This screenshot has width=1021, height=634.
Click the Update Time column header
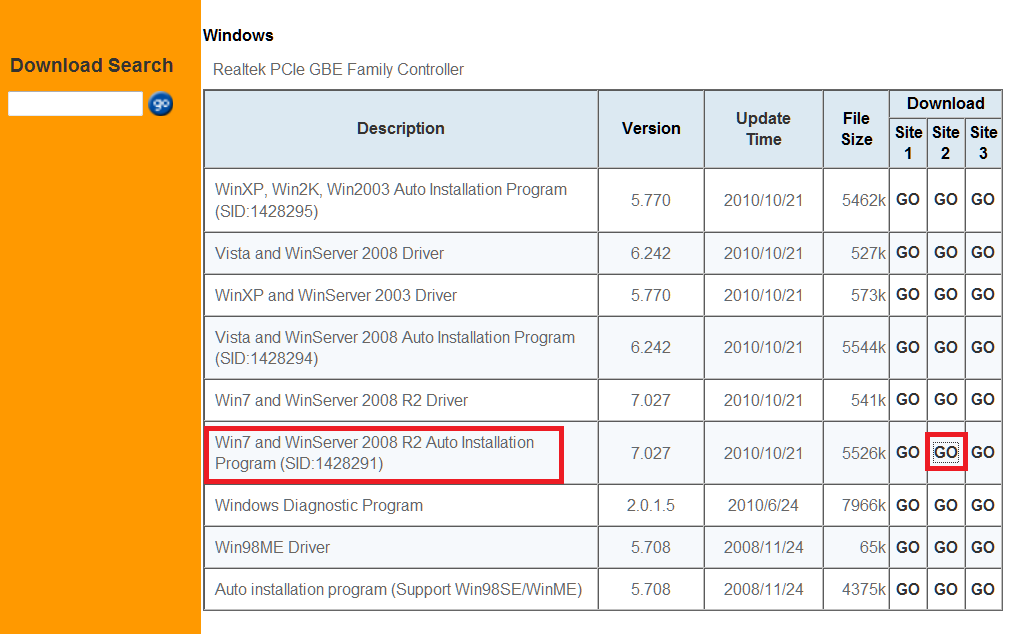click(763, 129)
